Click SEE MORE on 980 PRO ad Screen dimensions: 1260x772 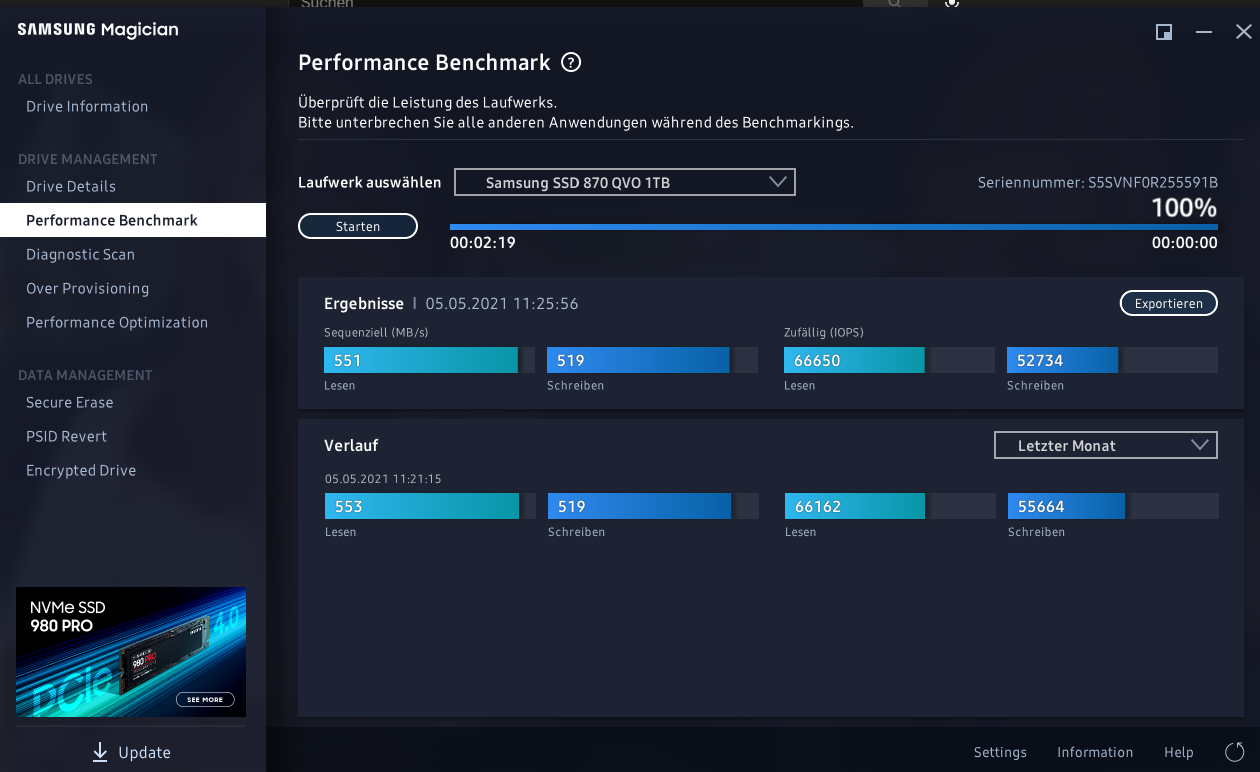click(206, 699)
